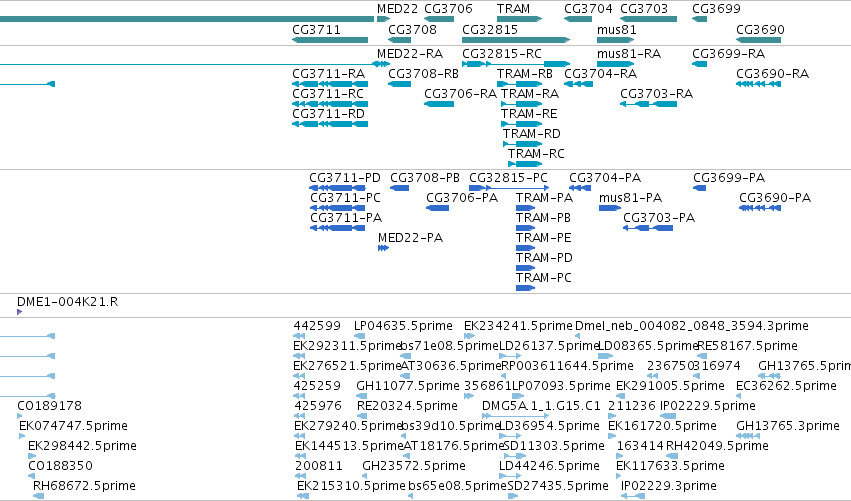The image size is (851, 501).
Task: Click the EK074747.5prime EST
Action: coord(22,436)
